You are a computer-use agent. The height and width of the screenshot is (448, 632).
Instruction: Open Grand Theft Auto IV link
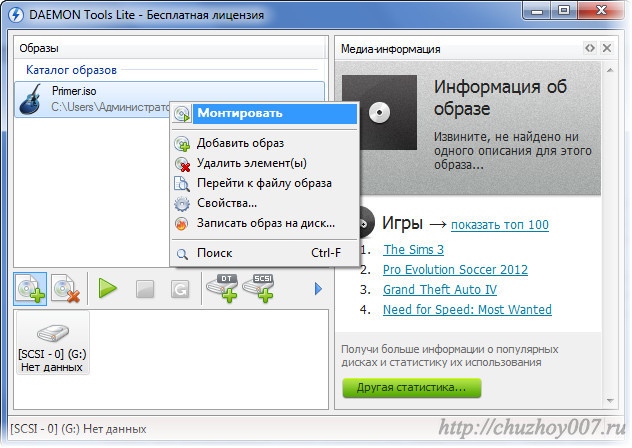[440, 290]
